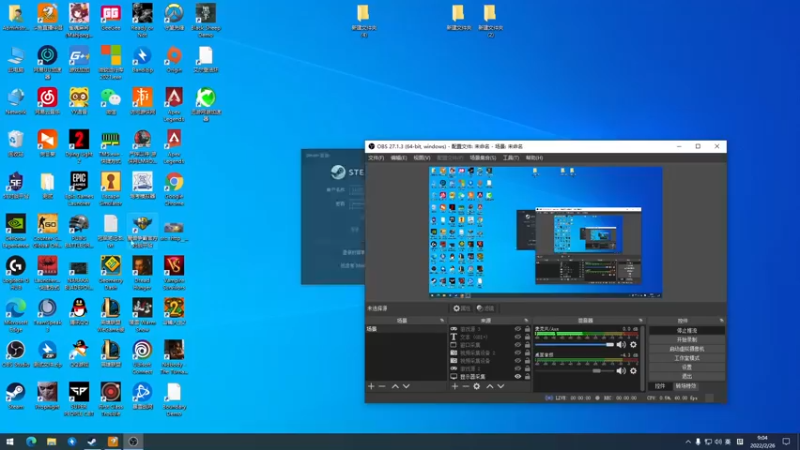800x450 pixels.
Task: Show hidden system tray icons chevron
Action: (688, 442)
